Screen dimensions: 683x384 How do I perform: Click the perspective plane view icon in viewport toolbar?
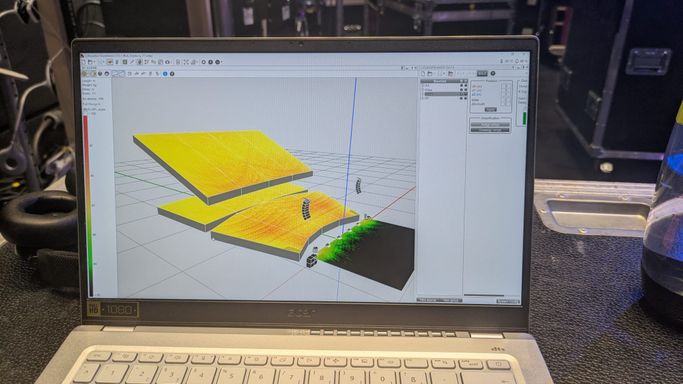[118, 74]
